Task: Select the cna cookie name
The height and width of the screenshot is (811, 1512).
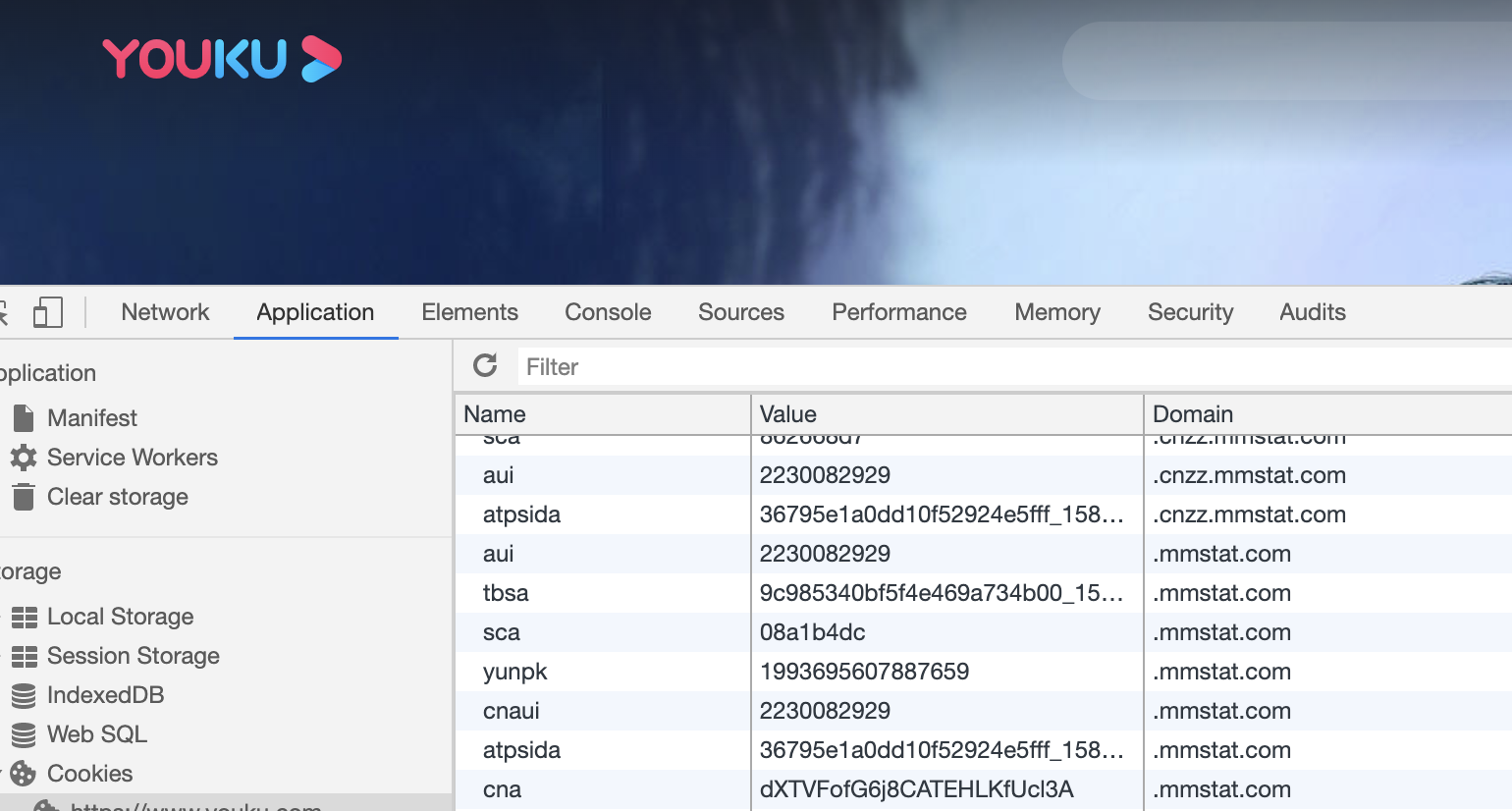Action: pos(502,789)
